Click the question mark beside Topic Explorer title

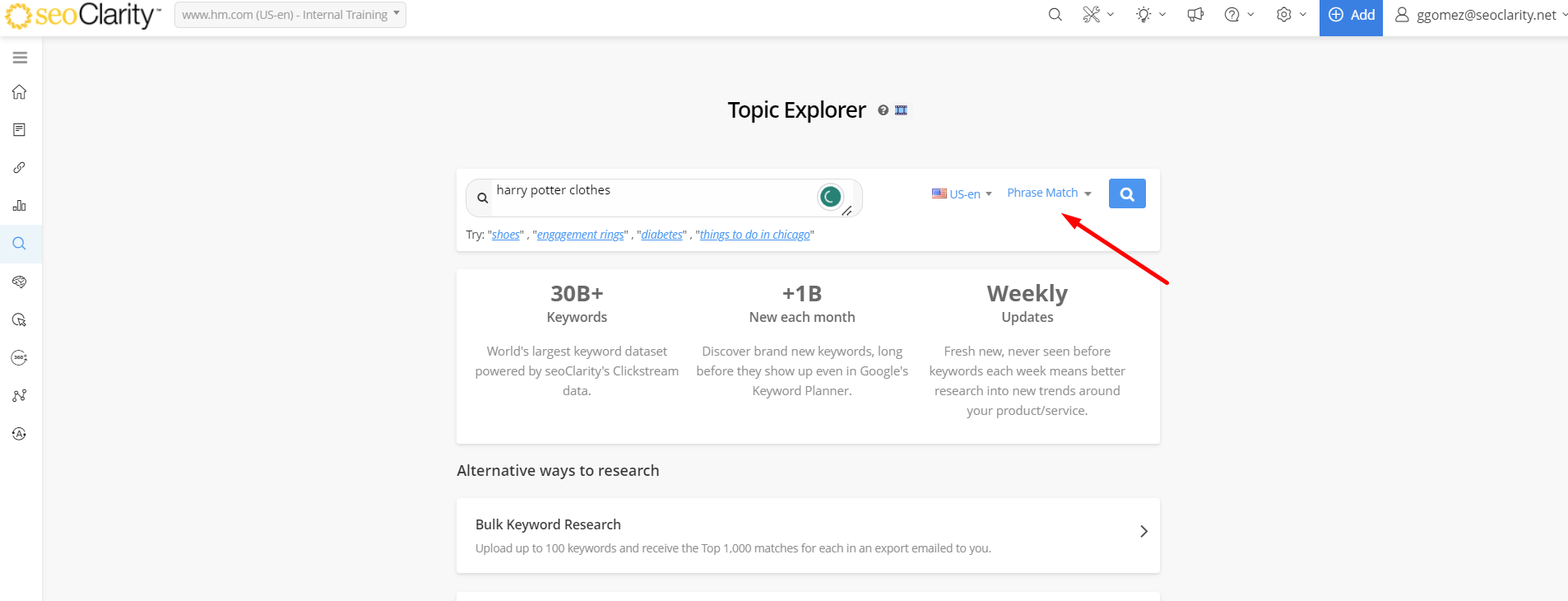[883, 110]
